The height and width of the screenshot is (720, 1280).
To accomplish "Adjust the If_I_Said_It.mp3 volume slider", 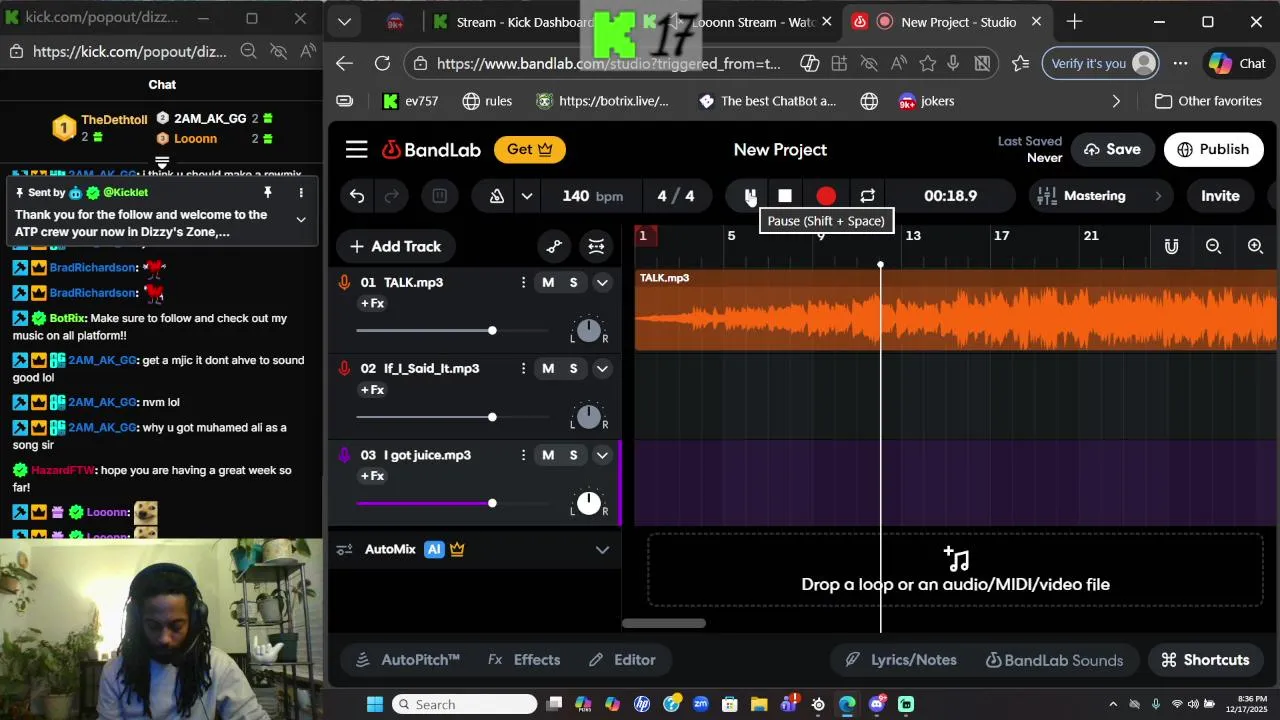I will 452,417.
